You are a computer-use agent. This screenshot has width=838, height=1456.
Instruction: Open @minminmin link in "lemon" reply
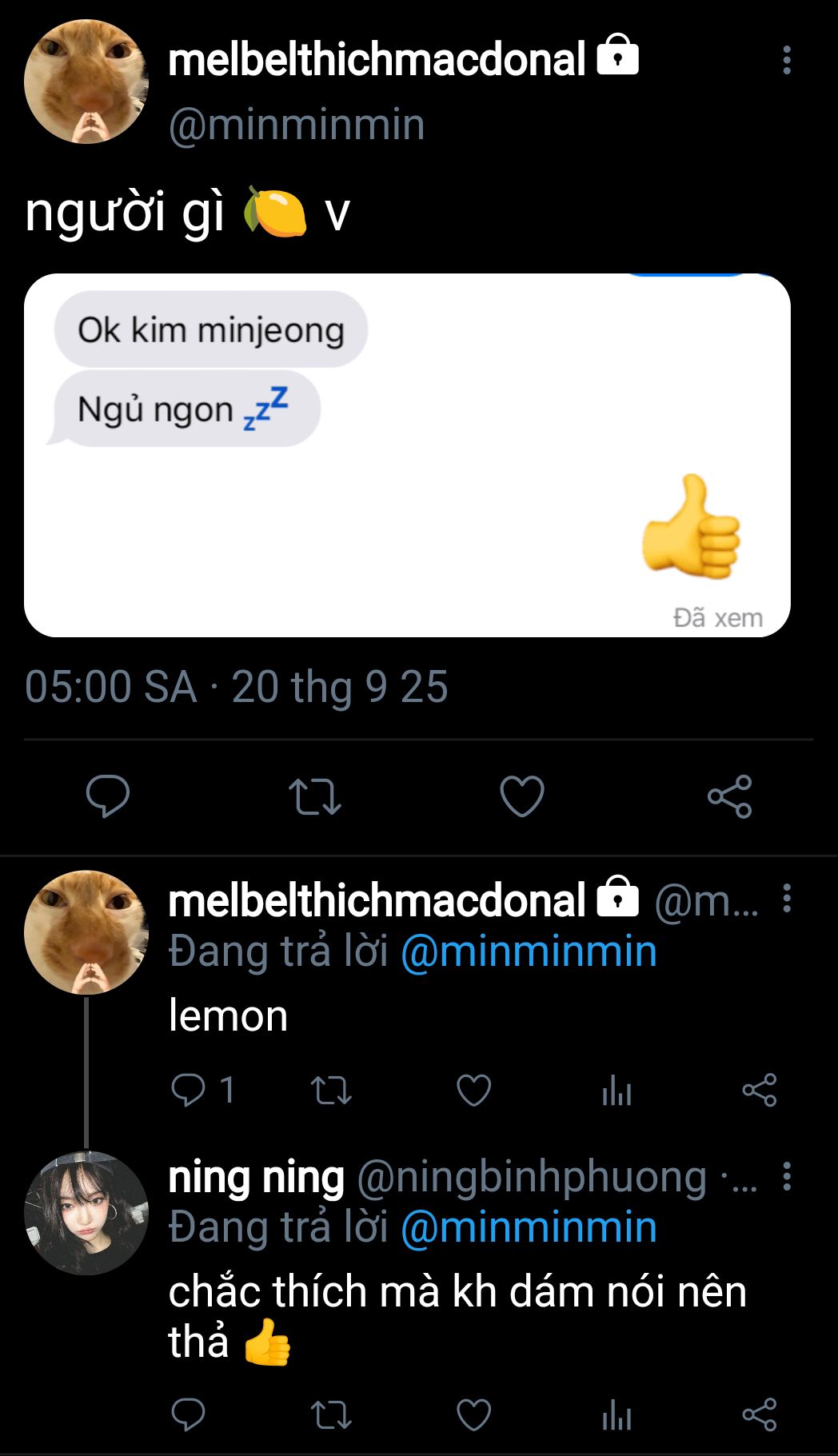coord(529,951)
